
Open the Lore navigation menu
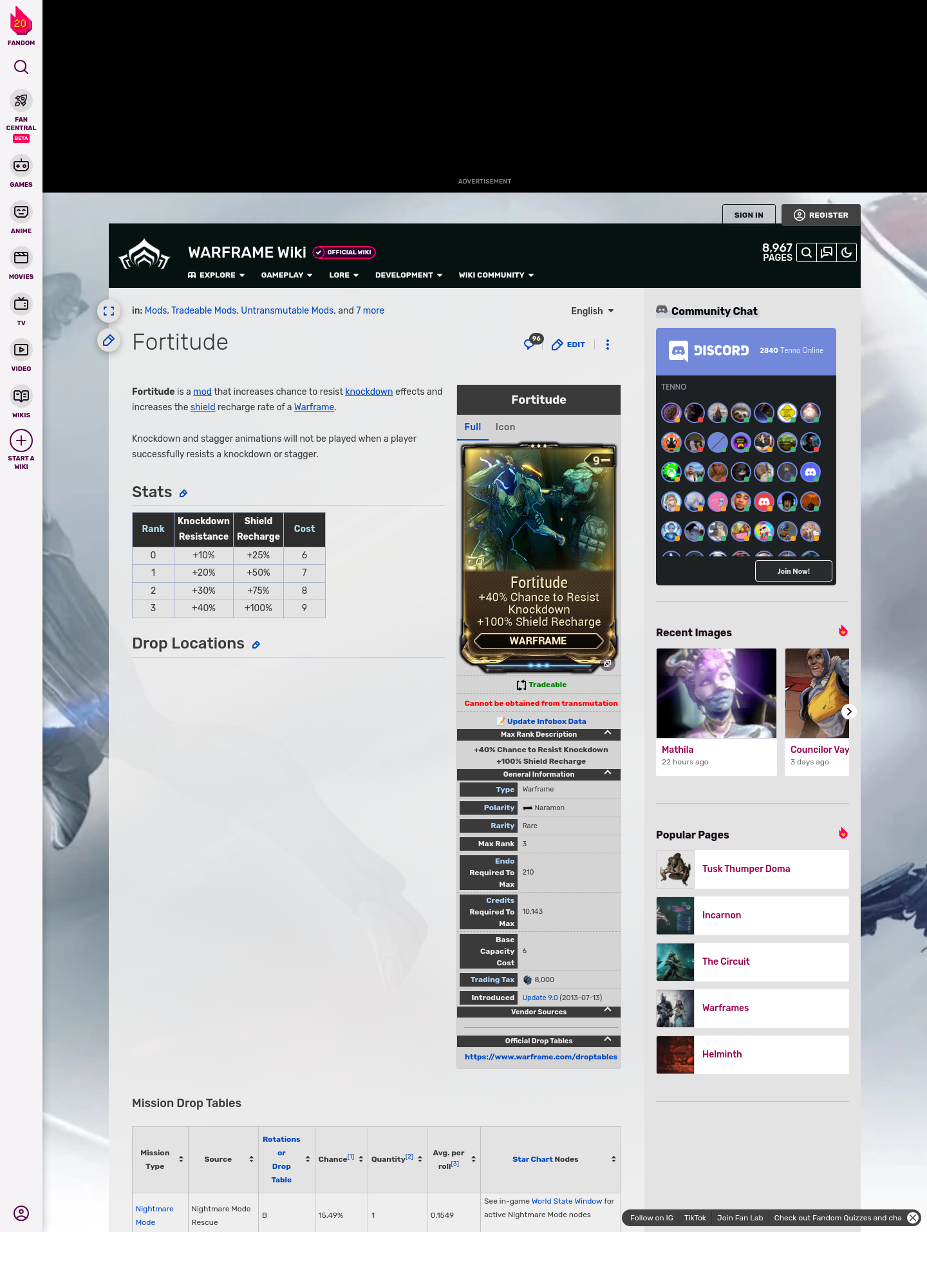(x=344, y=275)
